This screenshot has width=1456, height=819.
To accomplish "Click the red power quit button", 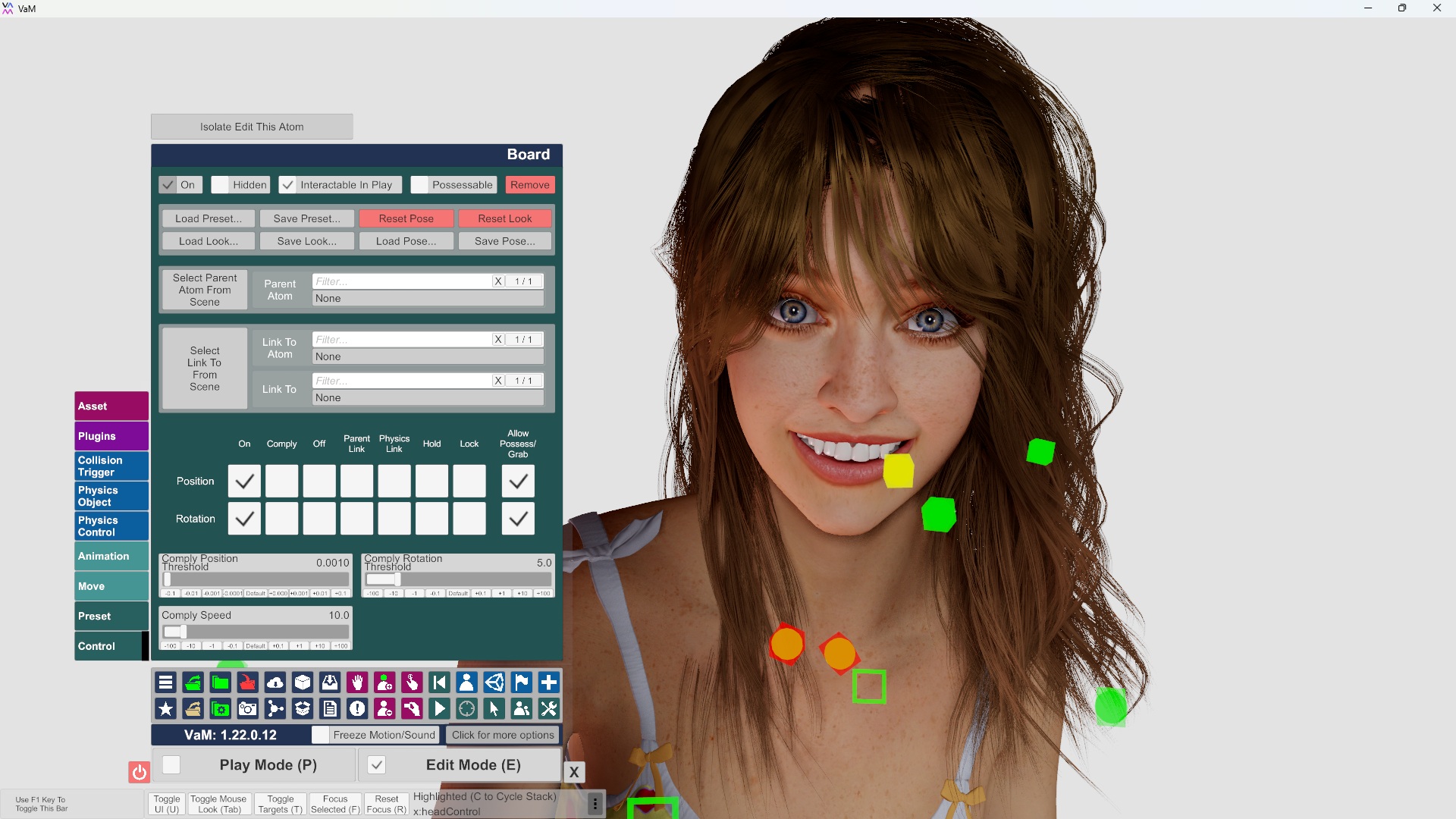I will (139, 772).
